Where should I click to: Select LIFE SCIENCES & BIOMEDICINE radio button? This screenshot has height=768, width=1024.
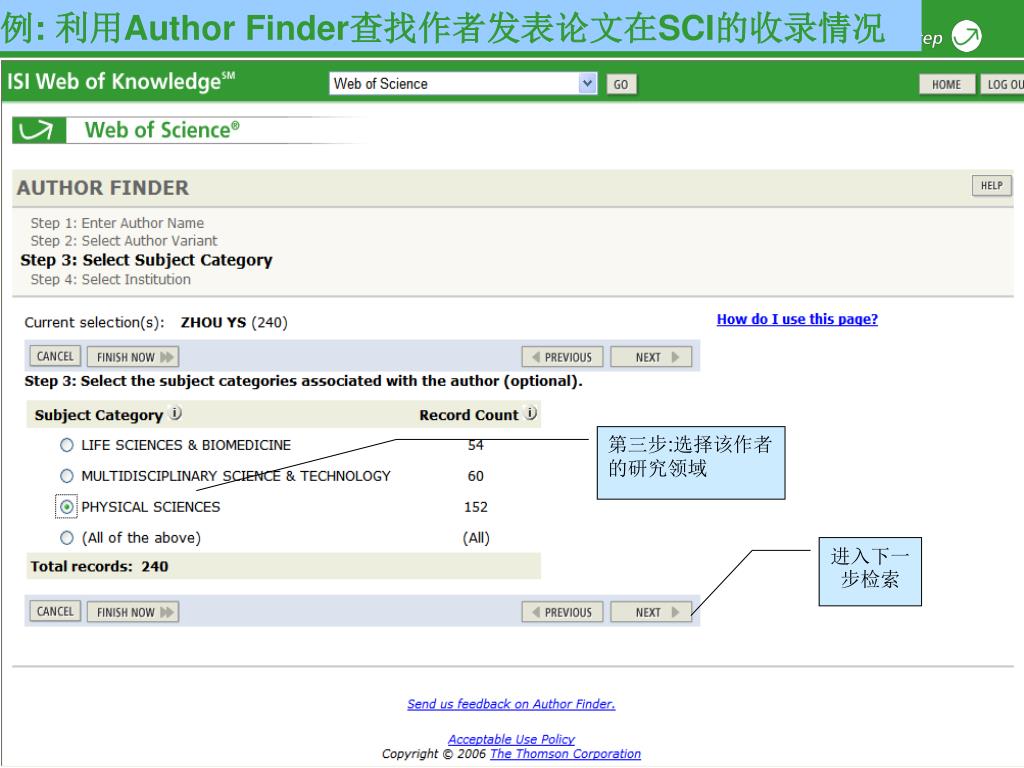(67, 445)
